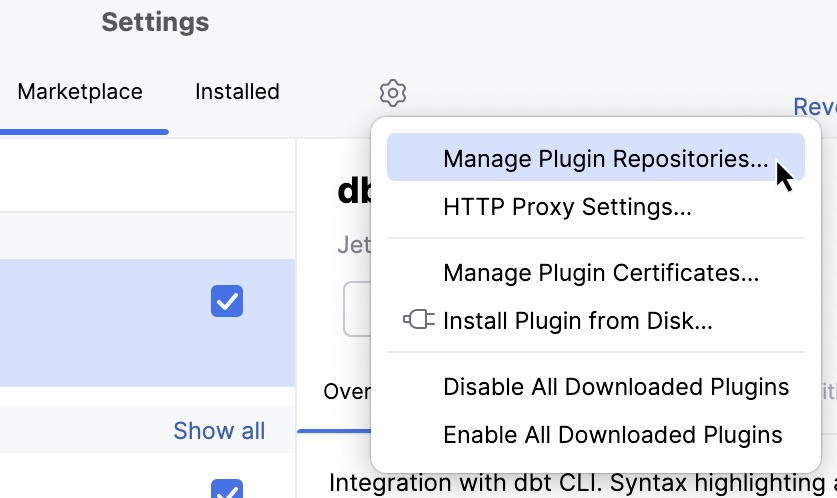This screenshot has width=837, height=498.
Task: Click the plug icon beside Install Plugin from Disk
Action: click(419, 320)
